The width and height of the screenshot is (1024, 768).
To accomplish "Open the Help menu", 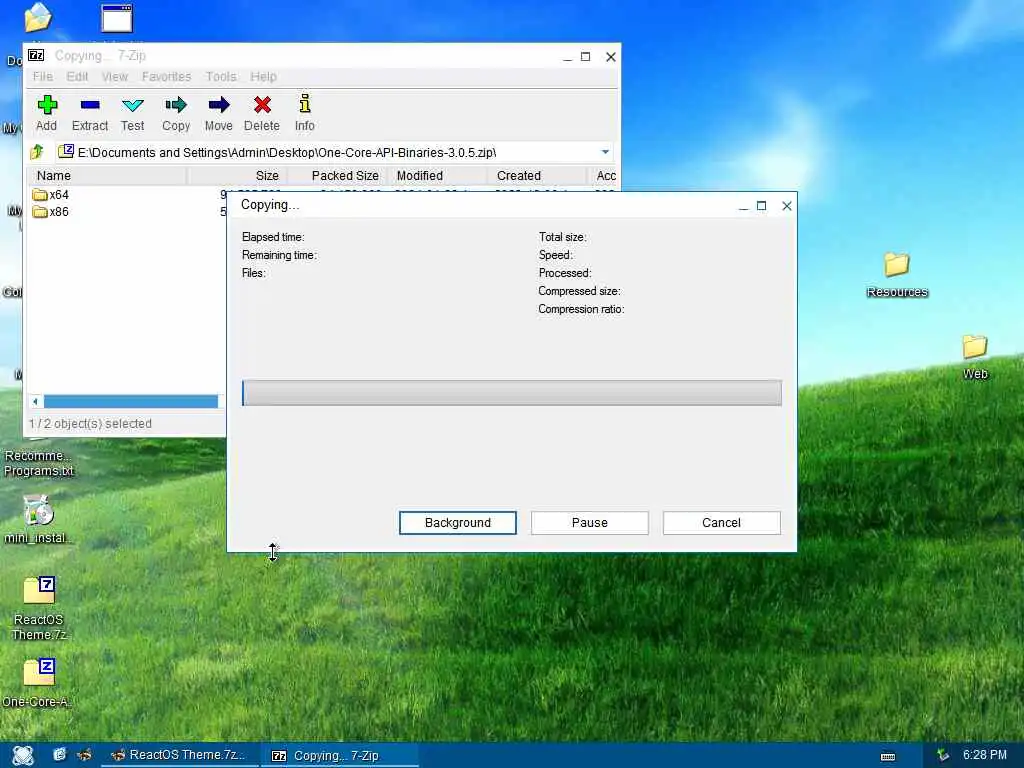I will (x=263, y=76).
